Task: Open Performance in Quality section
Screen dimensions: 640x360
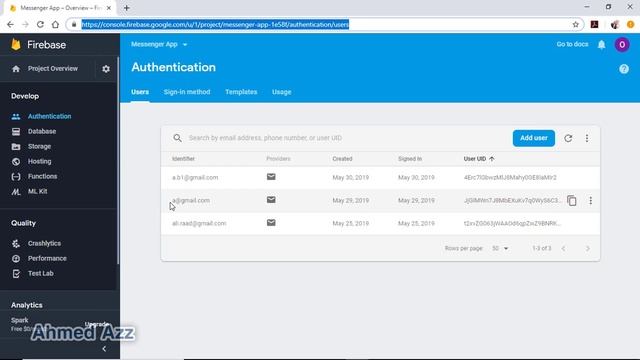Action: coord(47,258)
